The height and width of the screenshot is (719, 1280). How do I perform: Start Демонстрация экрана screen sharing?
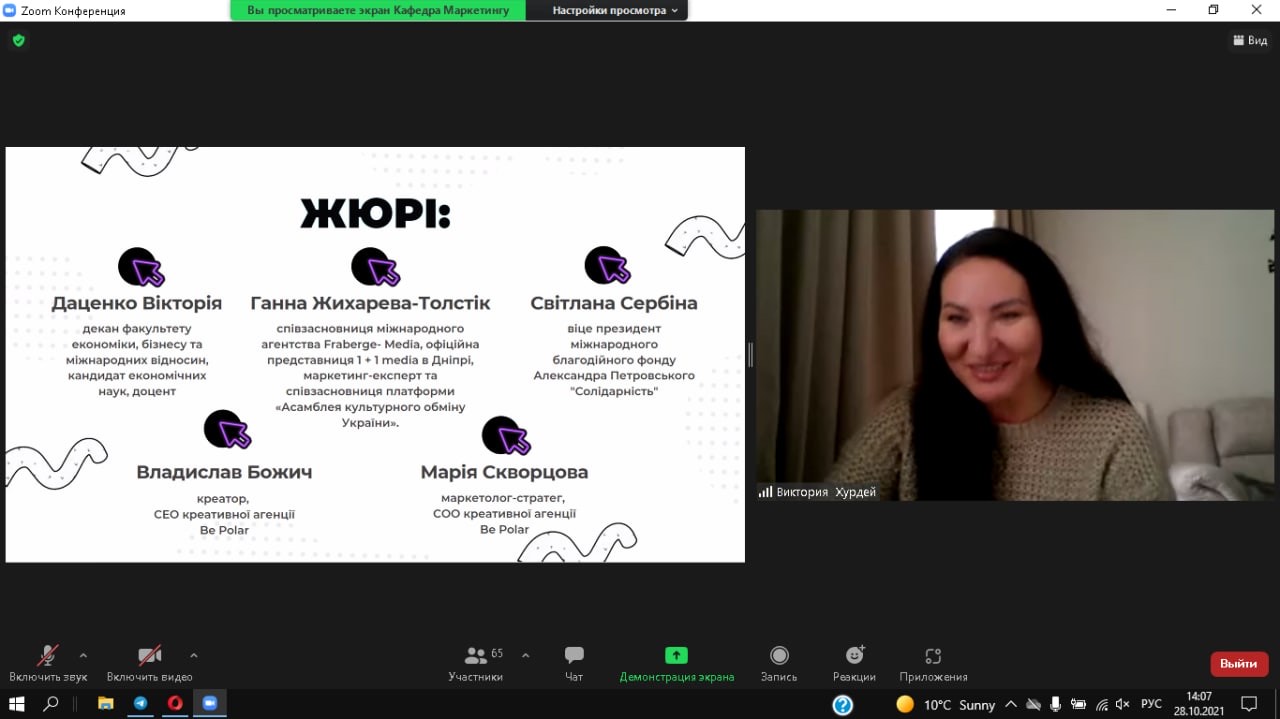(677, 664)
